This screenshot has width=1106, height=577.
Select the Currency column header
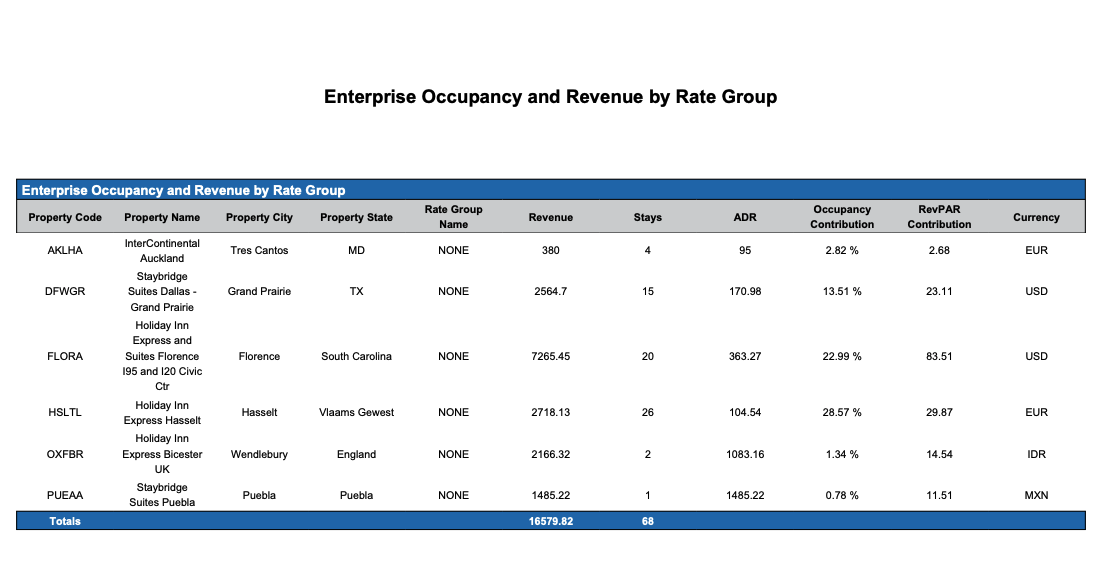(1036, 217)
